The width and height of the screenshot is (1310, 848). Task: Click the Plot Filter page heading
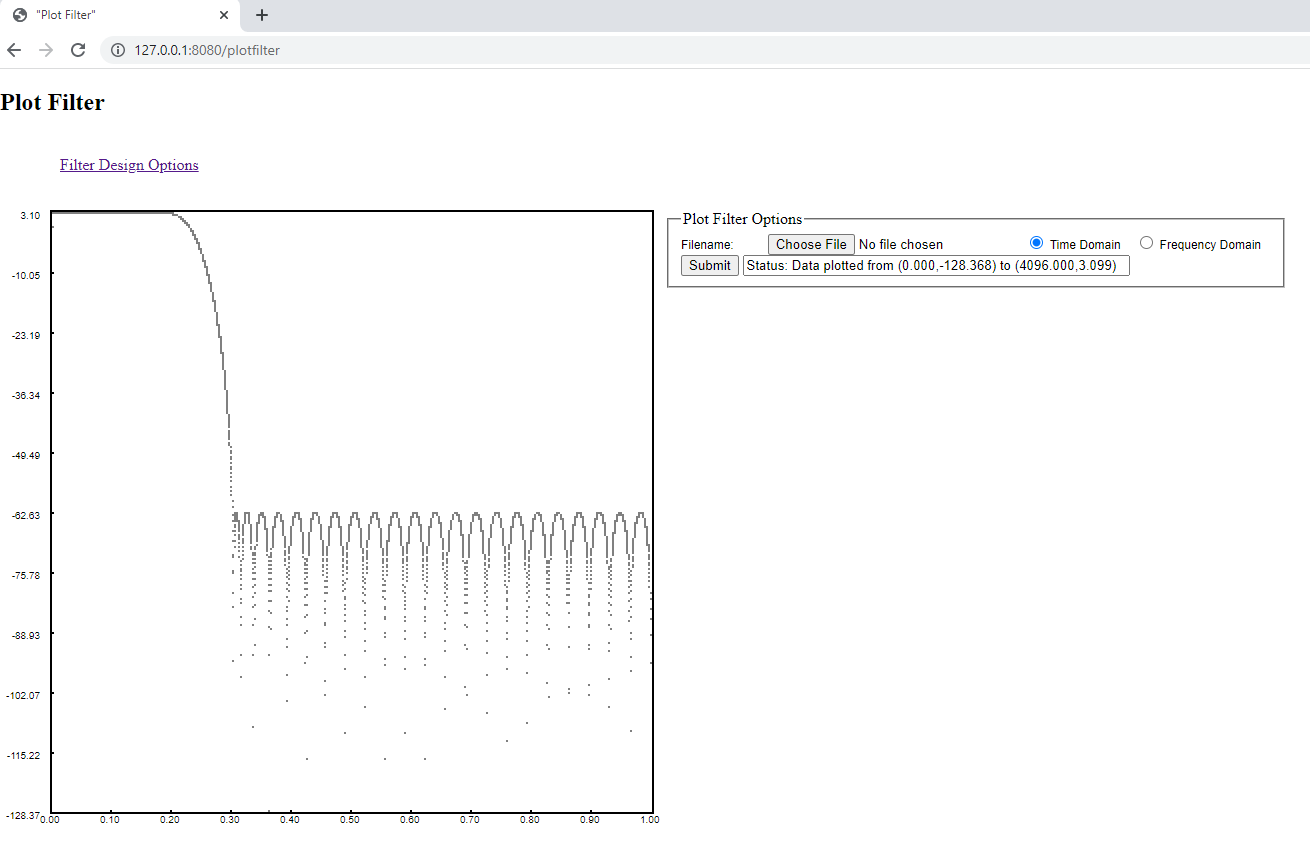coord(53,102)
